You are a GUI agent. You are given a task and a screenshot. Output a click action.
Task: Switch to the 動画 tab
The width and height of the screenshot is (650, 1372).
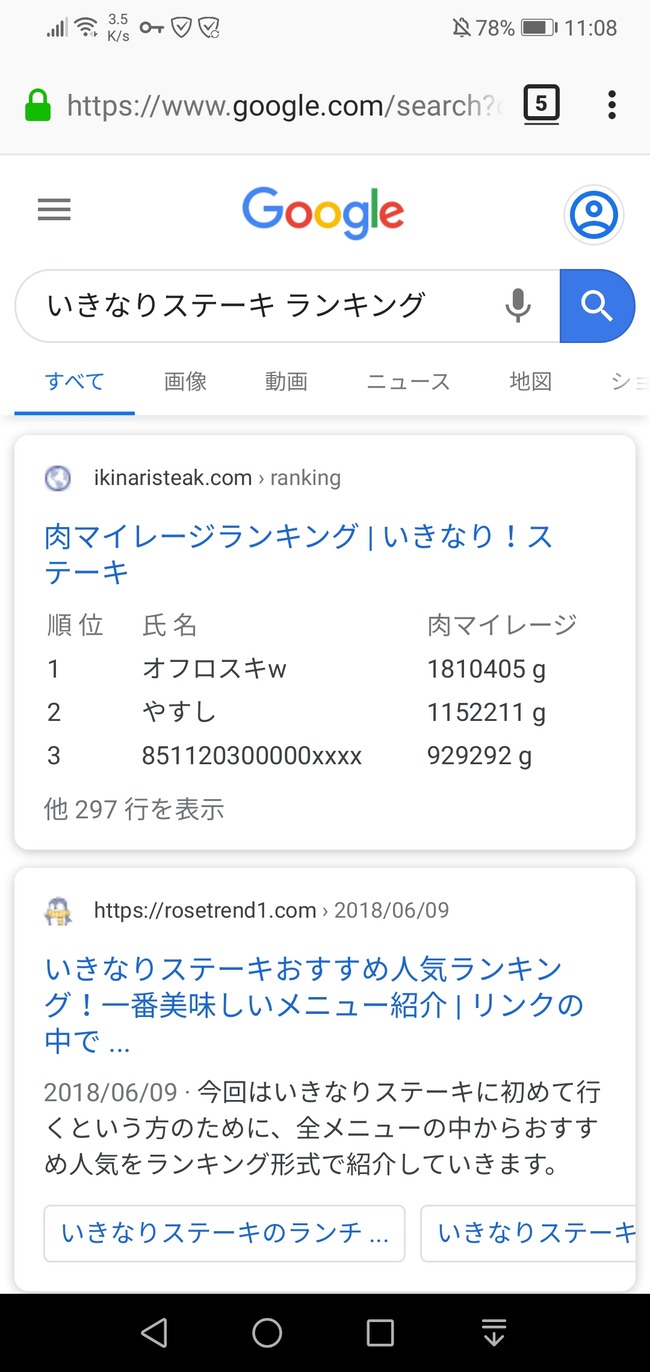coord(286,381)
